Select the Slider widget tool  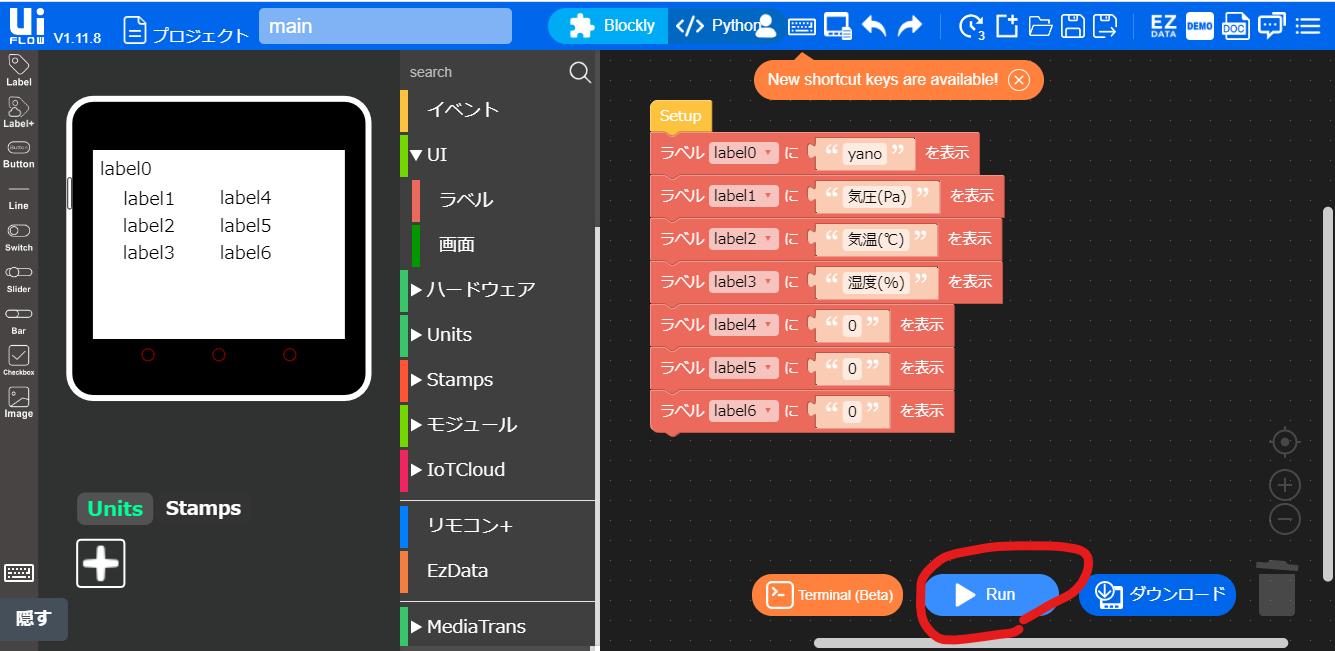coord(18,276)
